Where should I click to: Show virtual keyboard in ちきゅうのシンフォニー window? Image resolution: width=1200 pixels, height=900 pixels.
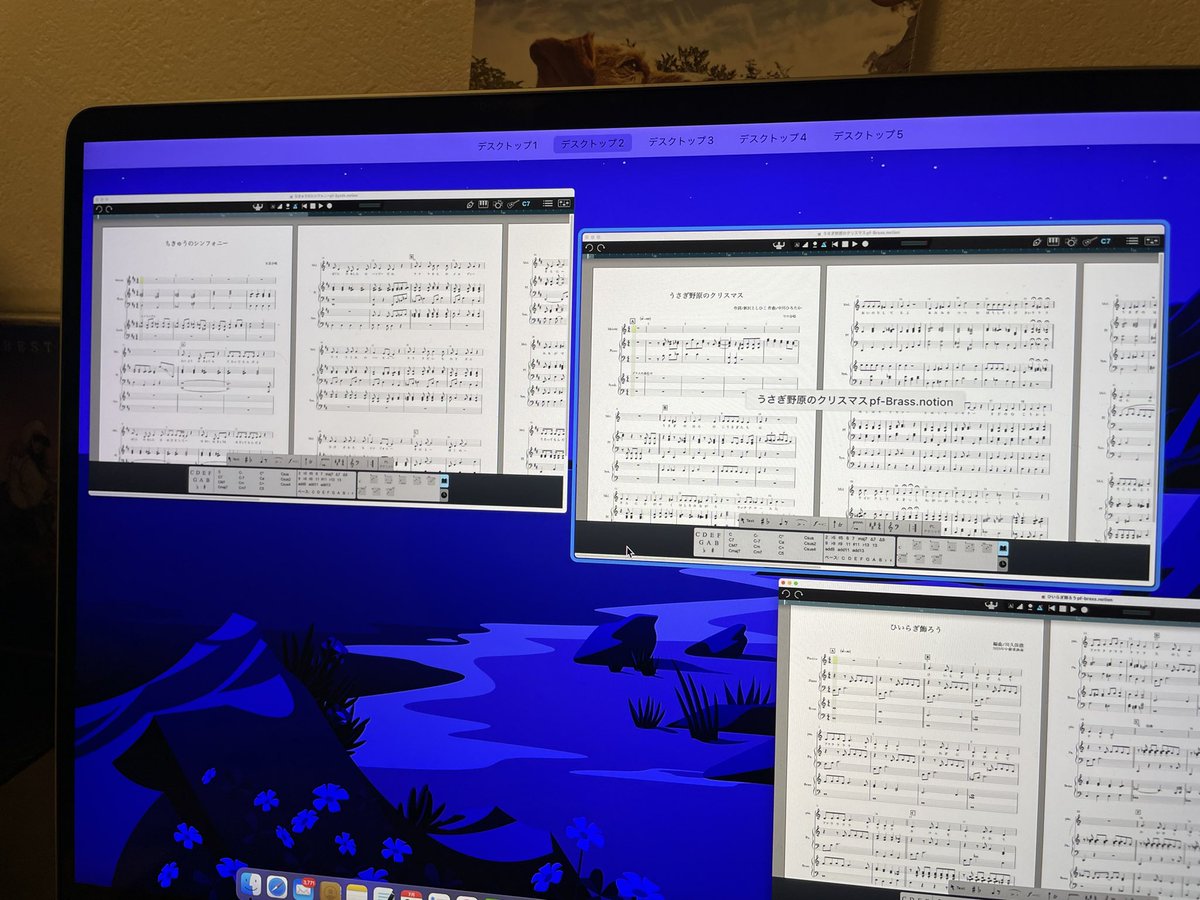483,204
